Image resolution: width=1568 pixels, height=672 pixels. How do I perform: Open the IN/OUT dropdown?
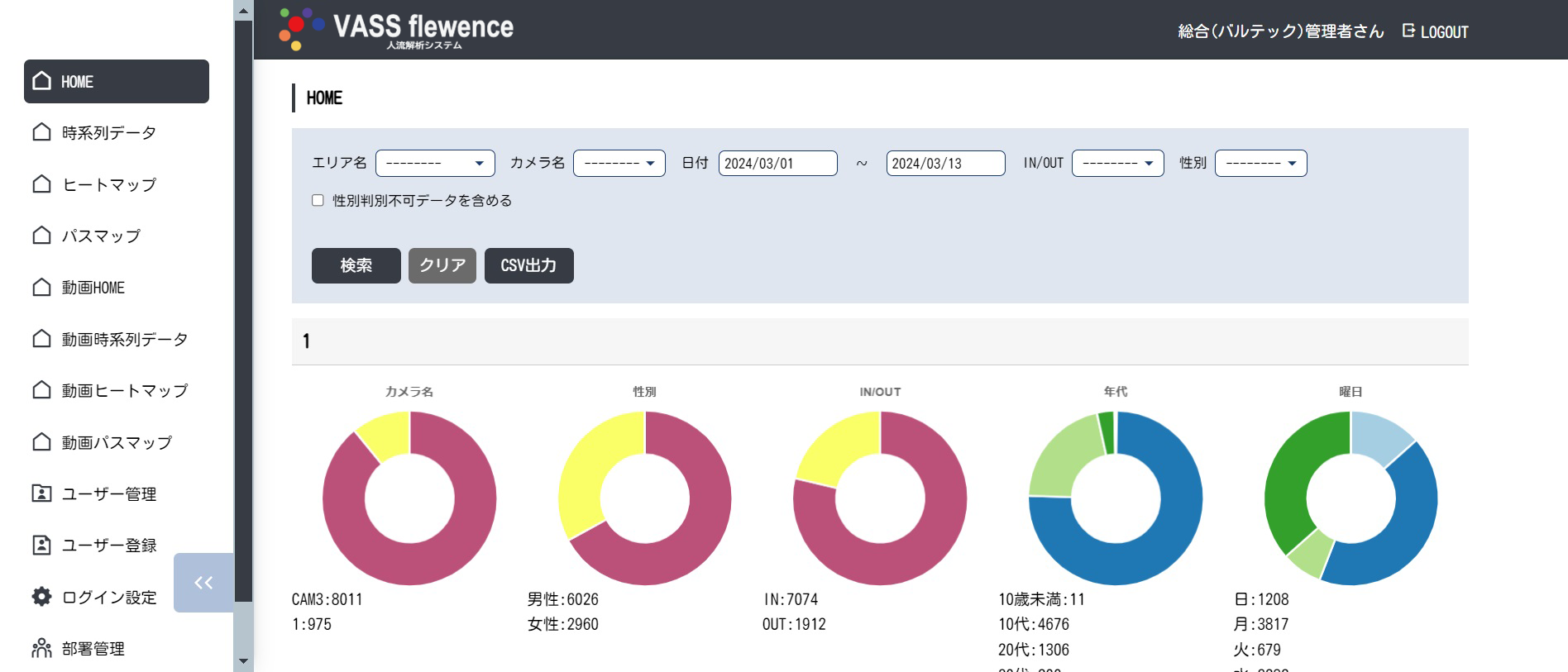(1117, 164)
